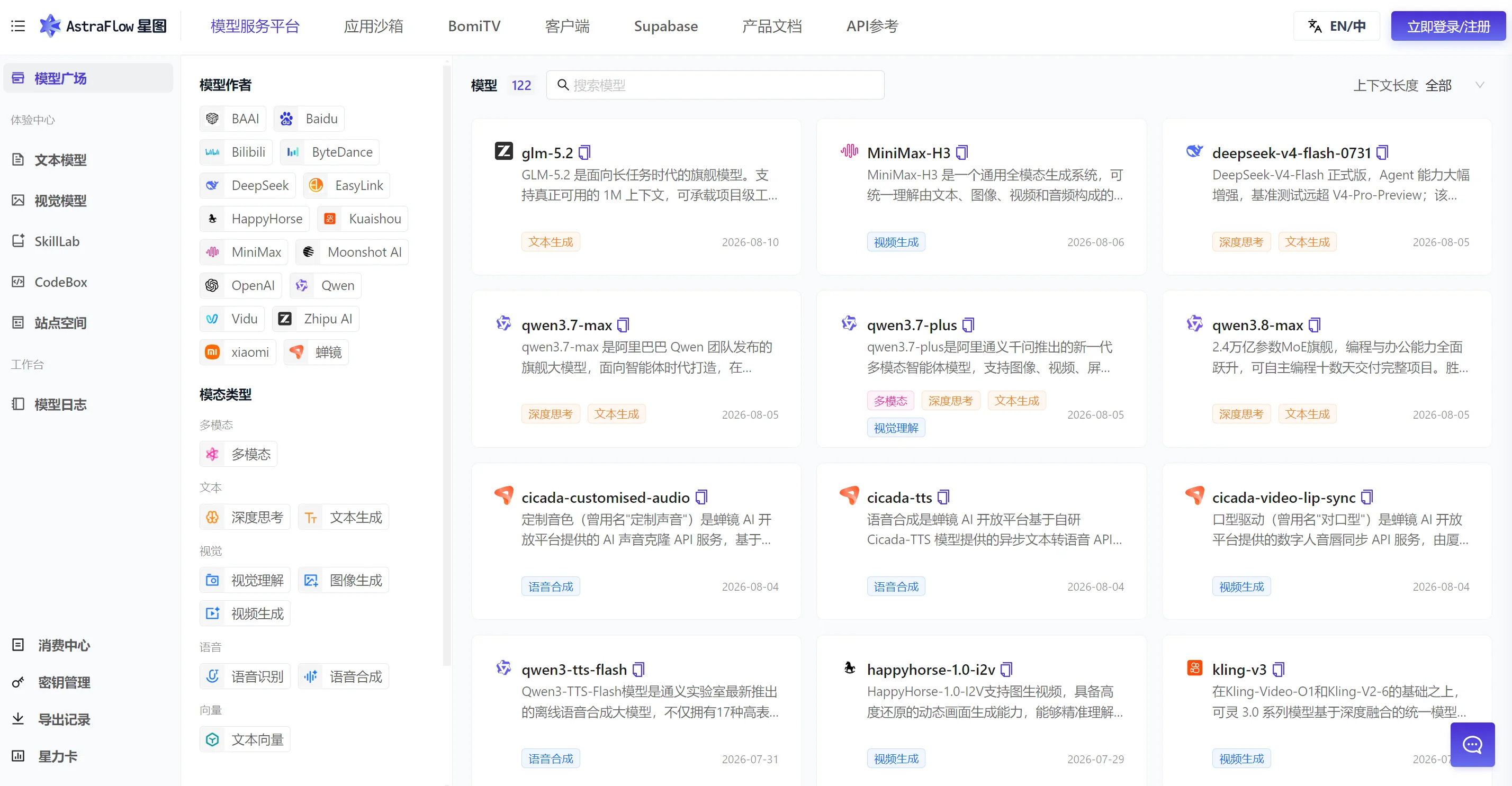
Task: Click the 模型日志 sidebar icon
Action: 18,404
